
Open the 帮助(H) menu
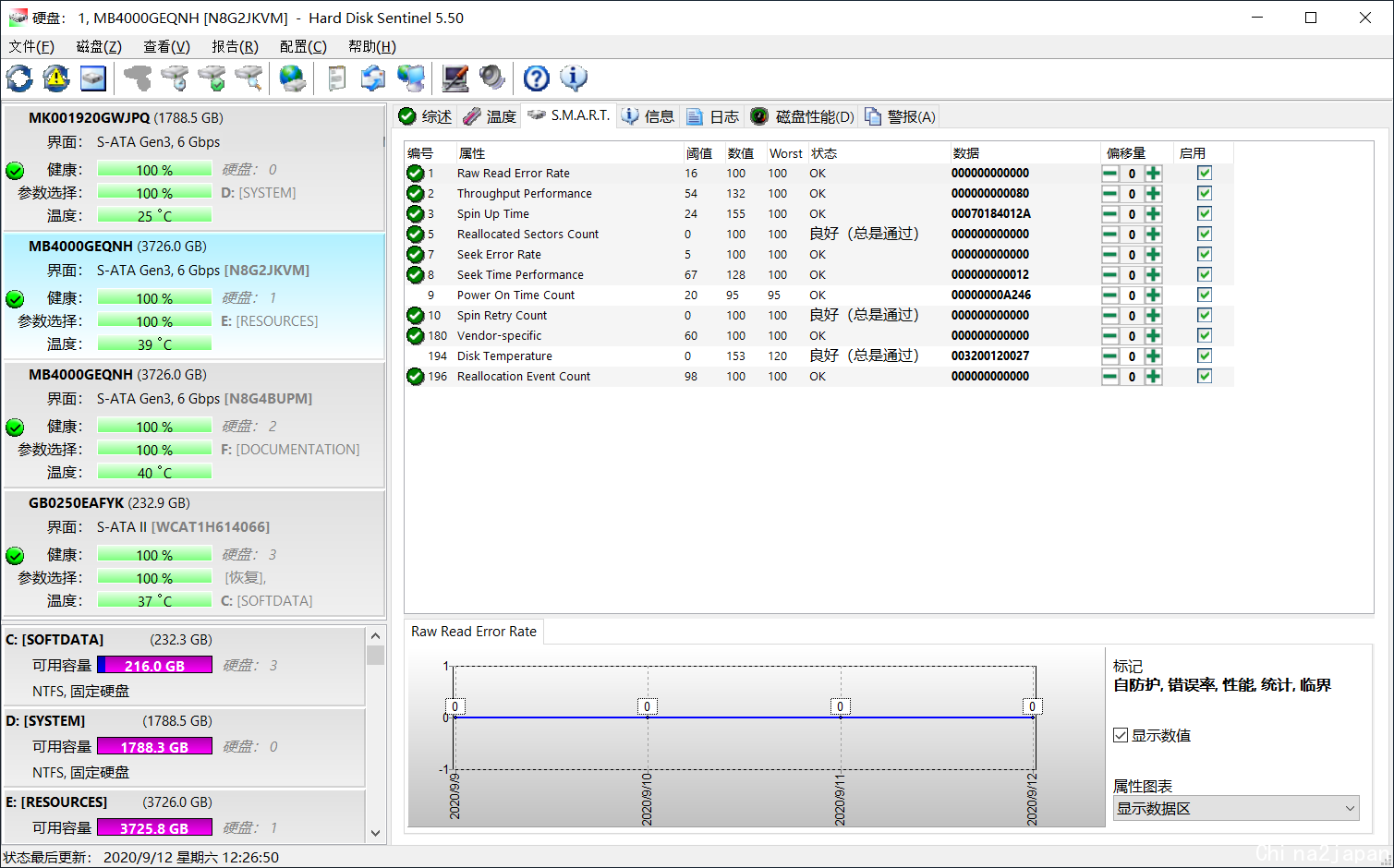point(372,46)
